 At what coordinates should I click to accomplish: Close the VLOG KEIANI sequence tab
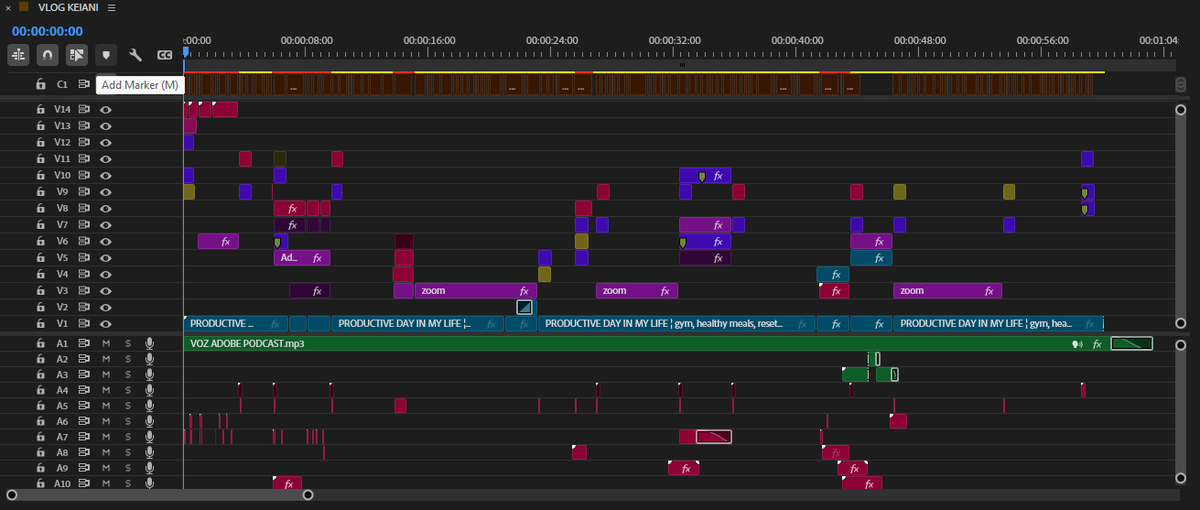coord(8,7)
